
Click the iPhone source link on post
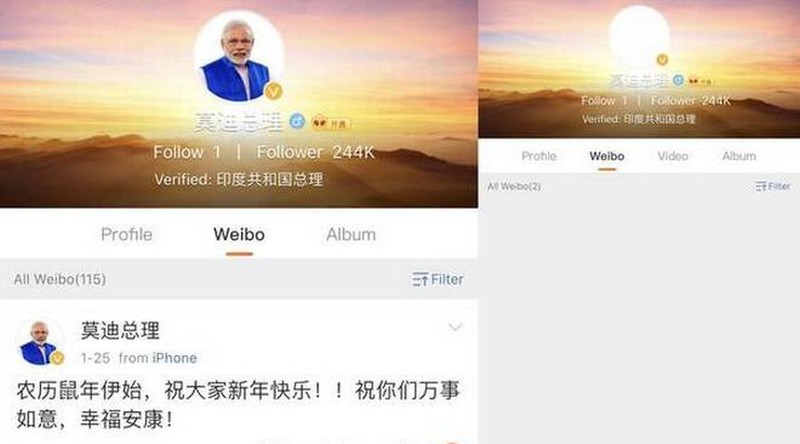click(174, 358)
